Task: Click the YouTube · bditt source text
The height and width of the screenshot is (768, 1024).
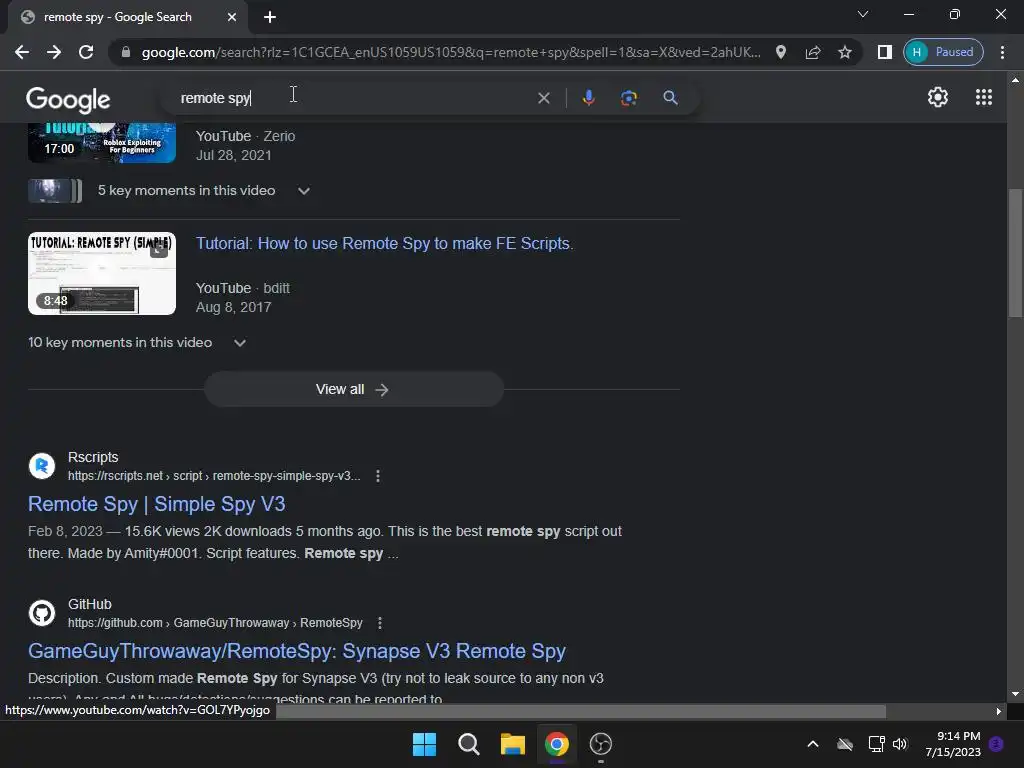Action: [243, 289]
